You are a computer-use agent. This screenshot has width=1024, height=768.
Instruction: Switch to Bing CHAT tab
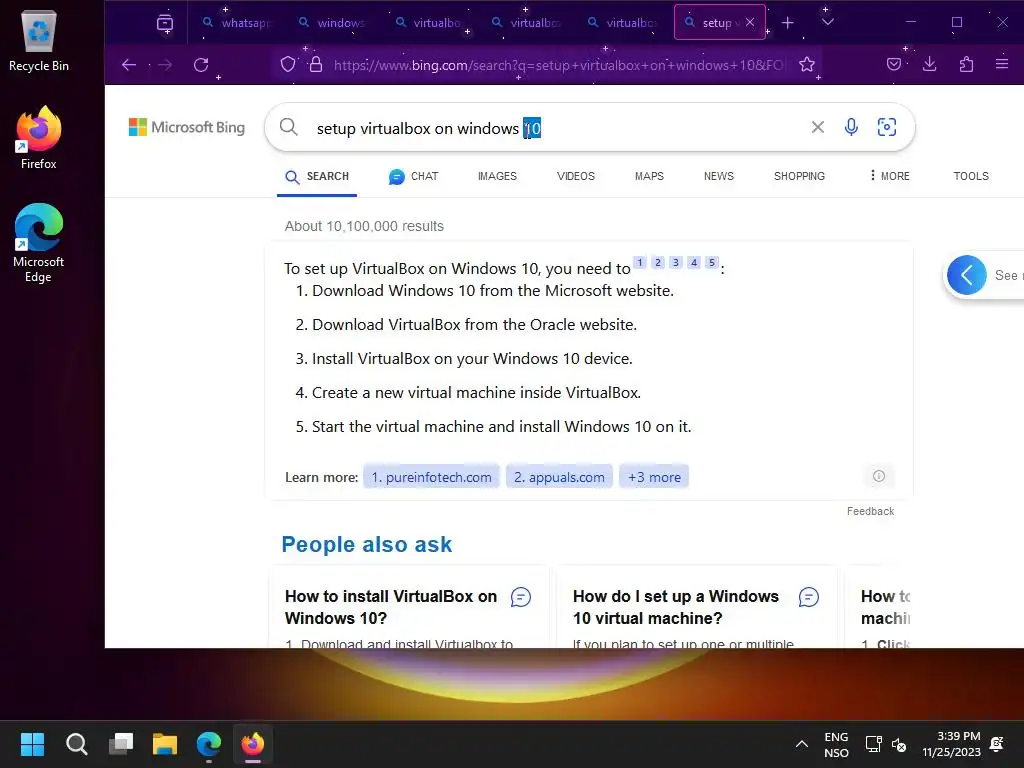pos(413,176)
